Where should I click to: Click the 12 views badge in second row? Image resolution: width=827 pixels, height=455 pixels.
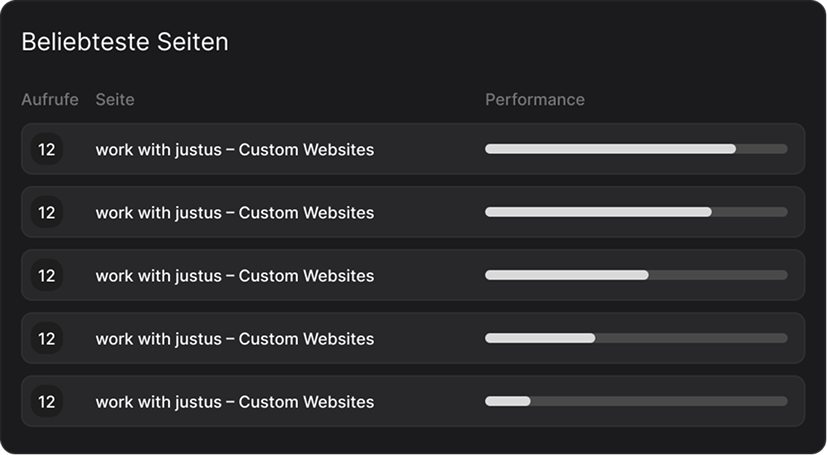click(x=46, y=212)
